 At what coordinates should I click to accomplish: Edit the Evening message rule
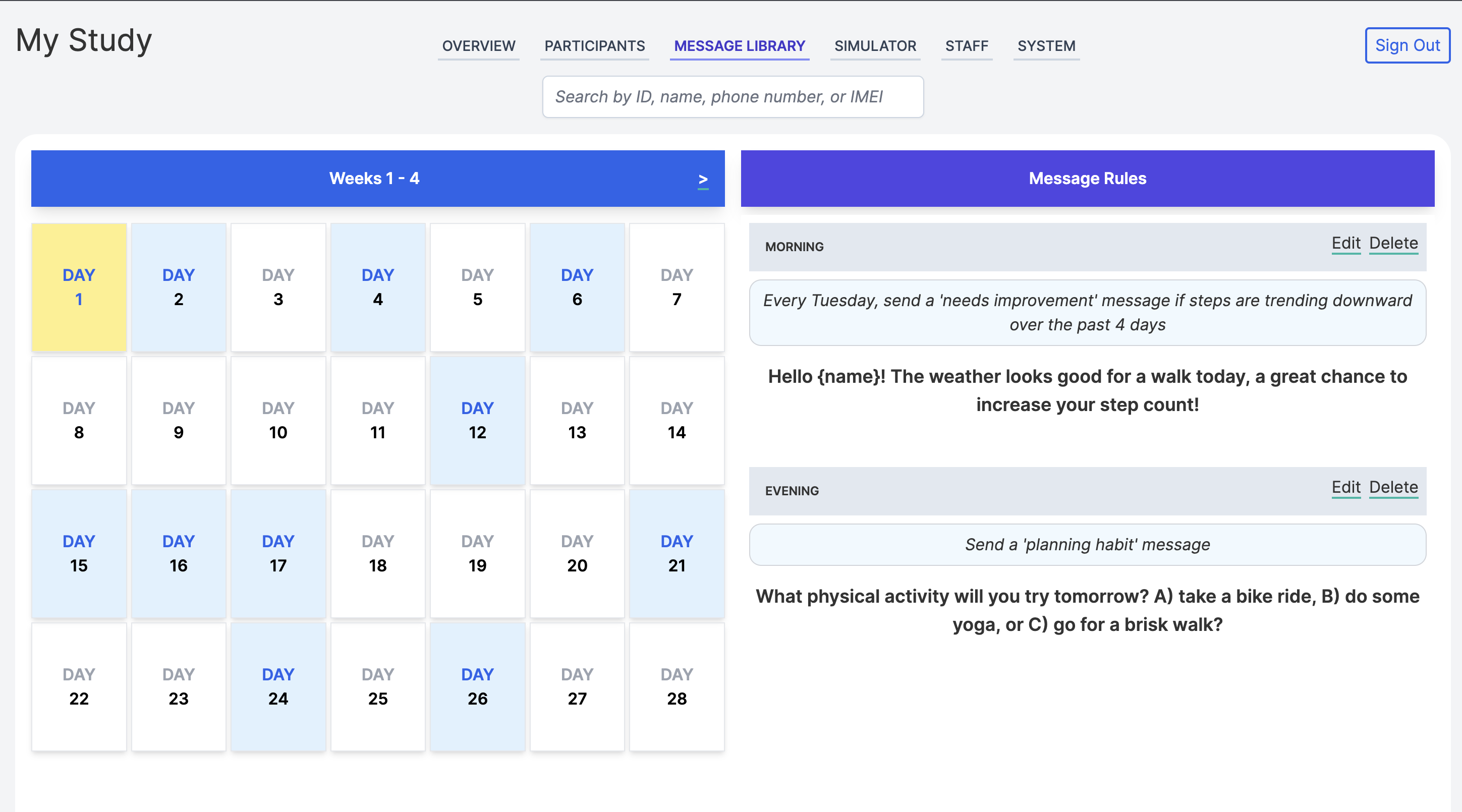pyautogui.click(x=1345, y=487)
